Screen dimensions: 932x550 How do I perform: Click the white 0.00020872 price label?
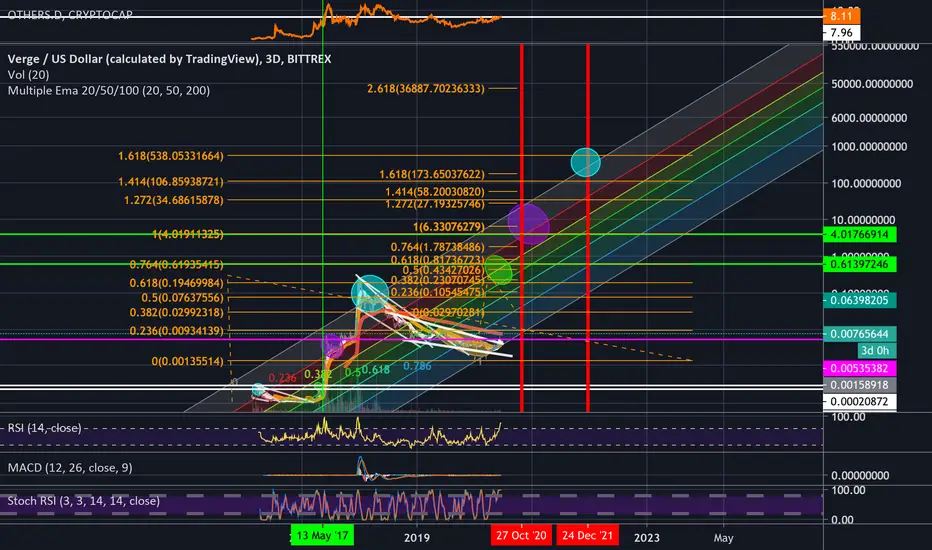859,402
